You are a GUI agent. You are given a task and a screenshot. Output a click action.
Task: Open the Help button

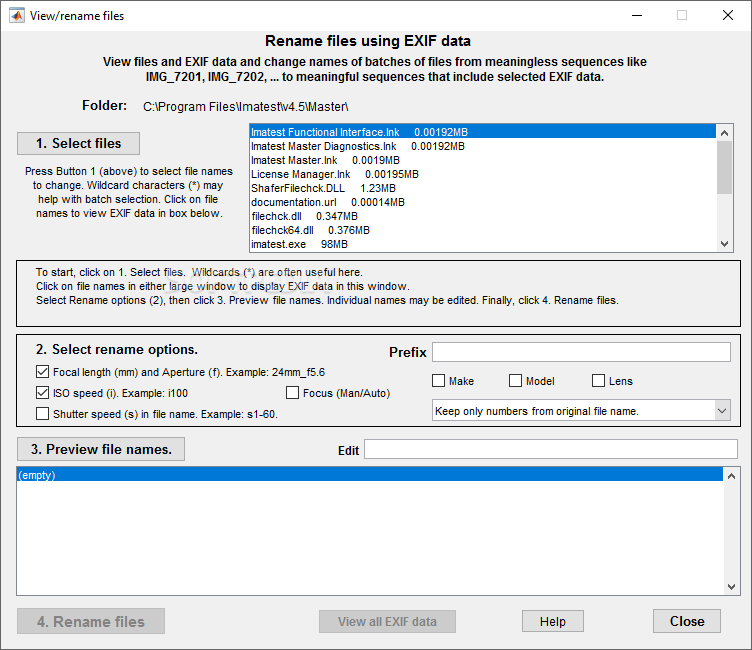pyautogui.click(x=552, y=621)
